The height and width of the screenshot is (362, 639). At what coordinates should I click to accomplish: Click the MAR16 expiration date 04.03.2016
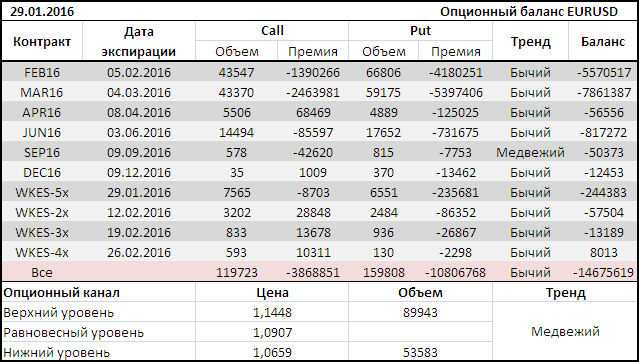point(139,93)
